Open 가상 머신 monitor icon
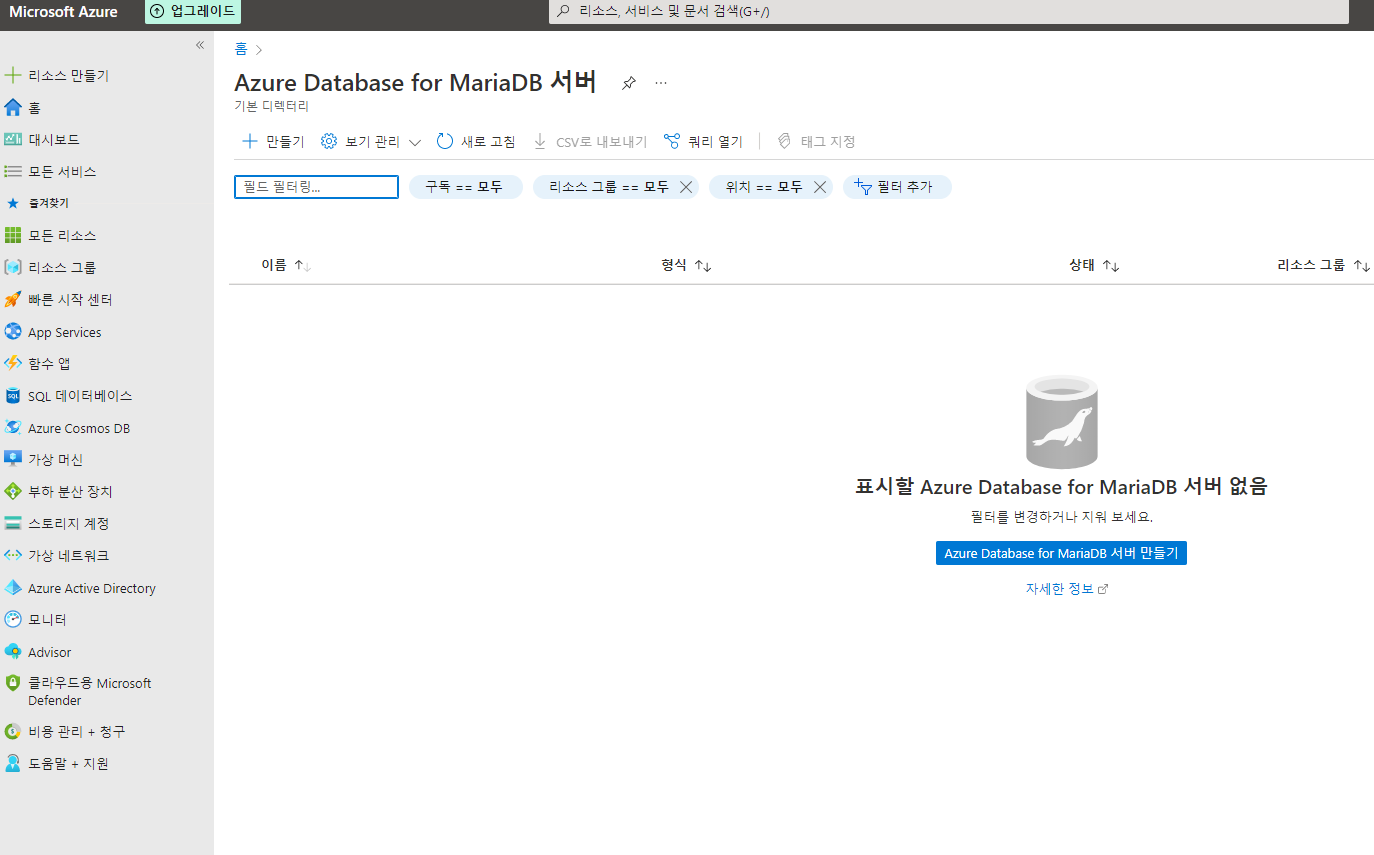The image size is (1374, 855). pyautogui.click(x=13, y=459)
